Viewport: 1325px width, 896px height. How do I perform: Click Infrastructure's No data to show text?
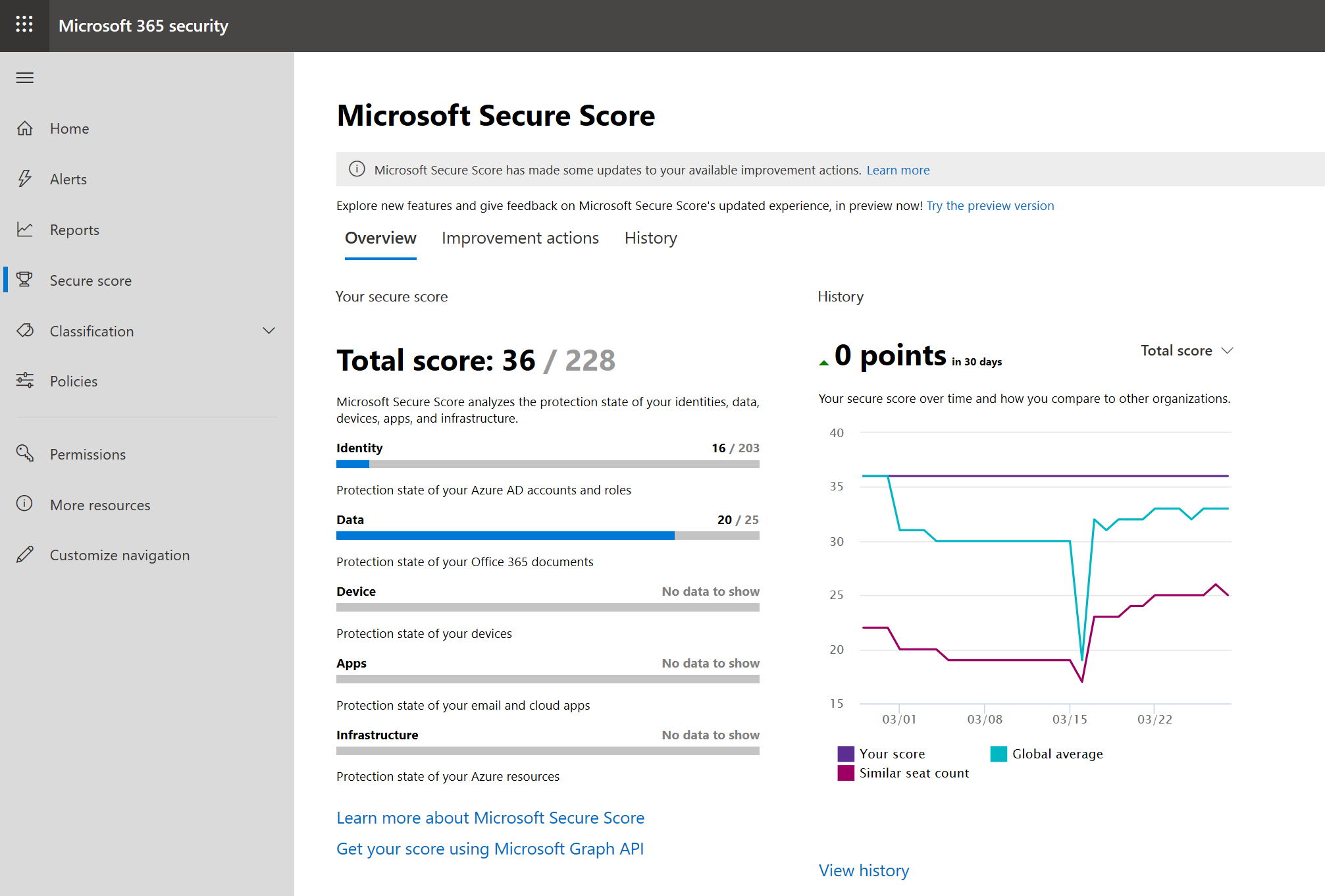710,735
